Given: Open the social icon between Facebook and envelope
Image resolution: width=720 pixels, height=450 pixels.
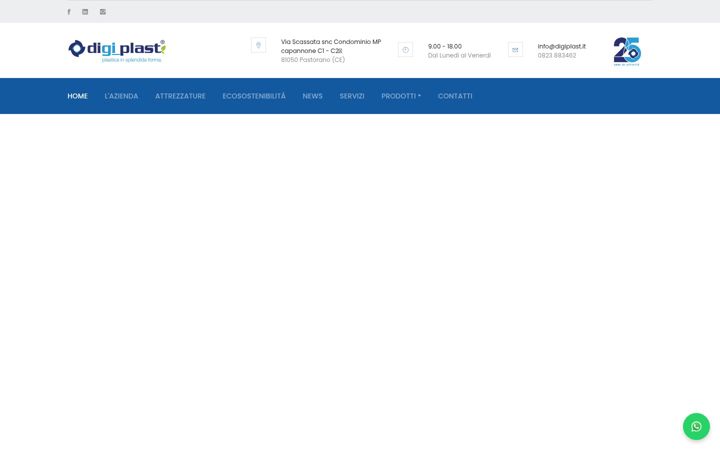Looking at the screenshot, I should [85, 12].
